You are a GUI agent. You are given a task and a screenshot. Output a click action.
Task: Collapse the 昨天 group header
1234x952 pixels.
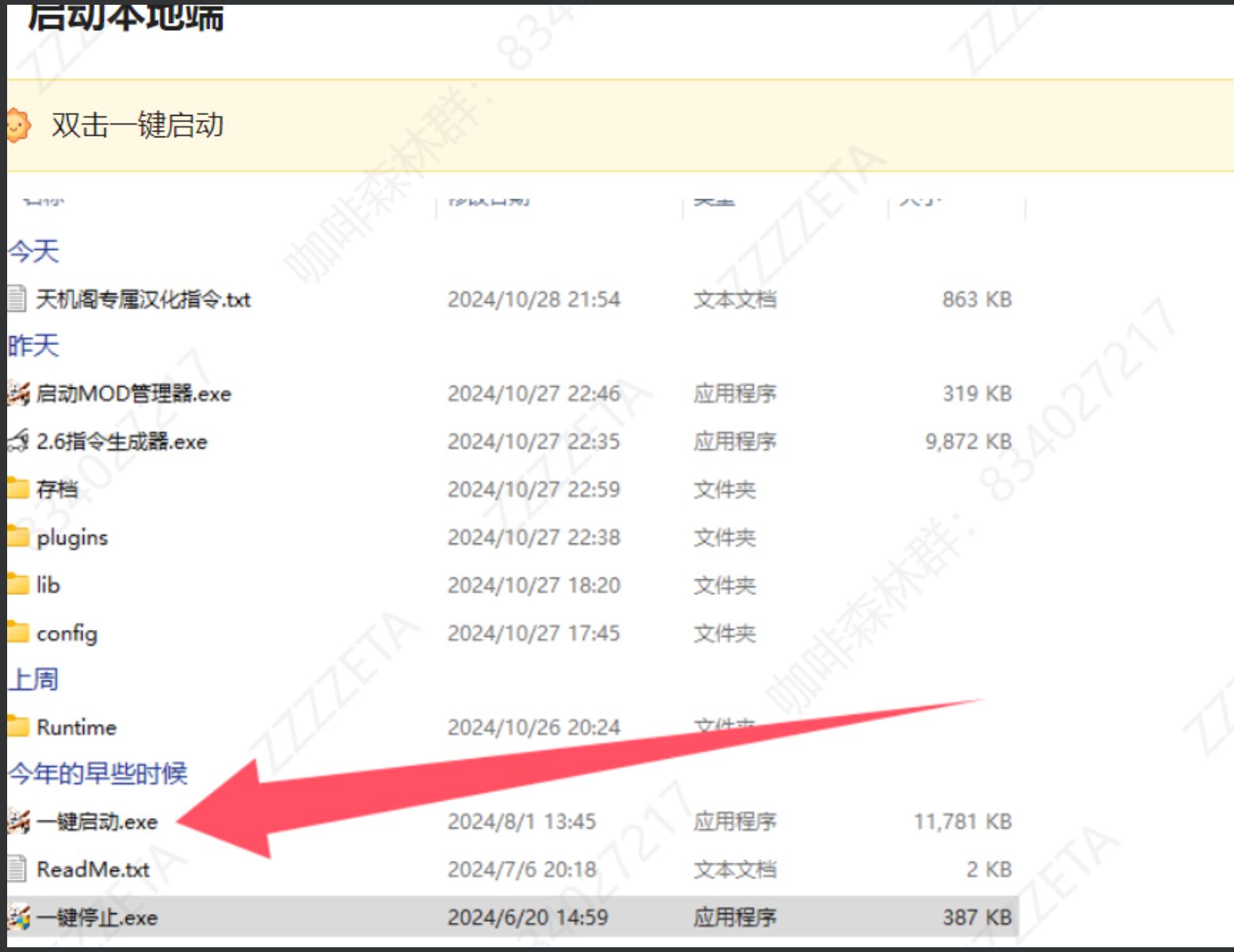click(33, 346)
